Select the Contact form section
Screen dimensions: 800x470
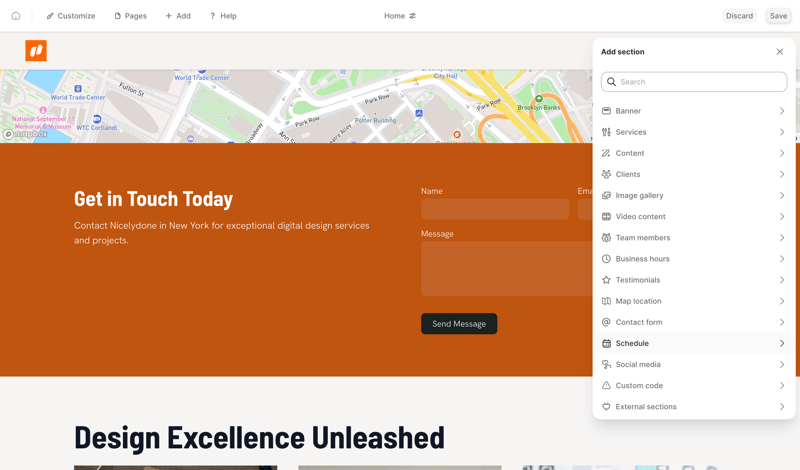[639, 322]
